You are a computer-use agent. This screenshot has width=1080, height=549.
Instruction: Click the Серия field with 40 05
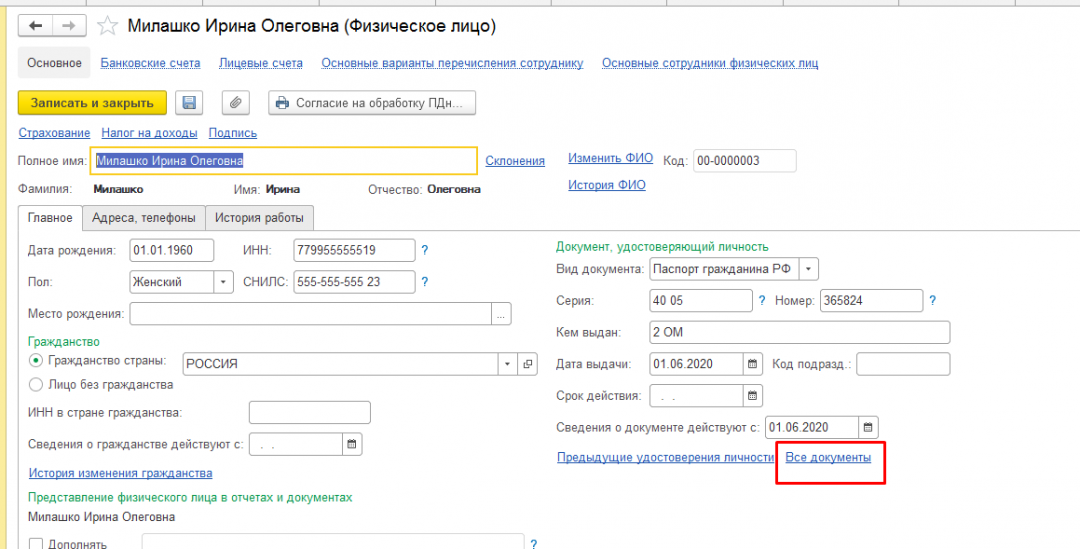[x=700, y=300]
